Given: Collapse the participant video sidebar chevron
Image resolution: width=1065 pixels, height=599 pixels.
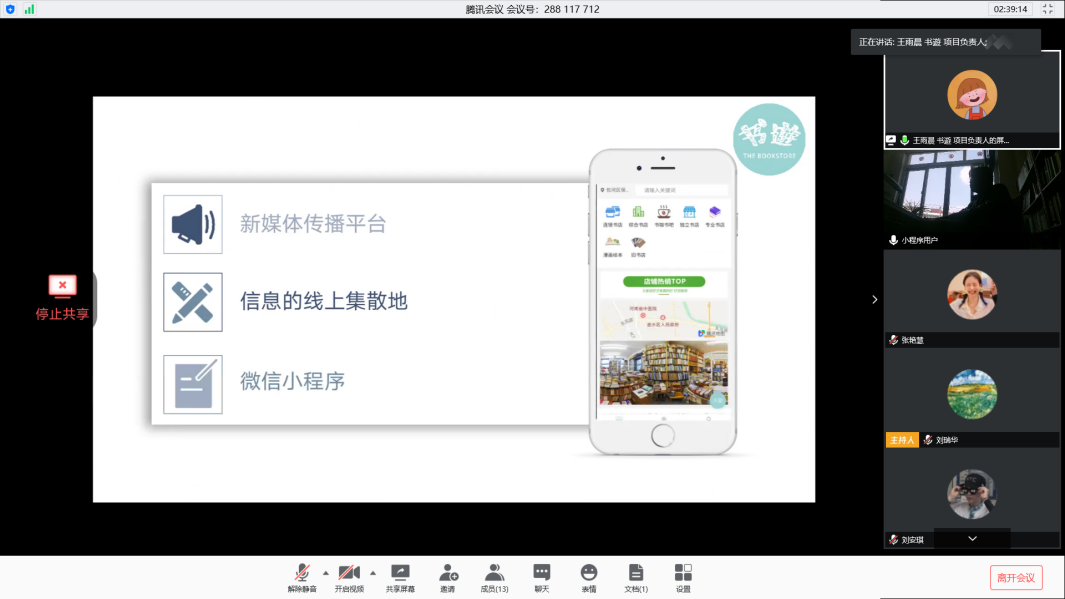Looking at the screenshot, I should click(875, 299).
